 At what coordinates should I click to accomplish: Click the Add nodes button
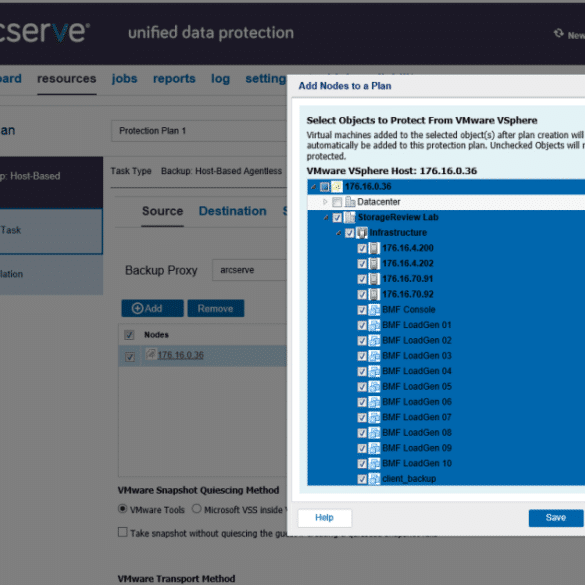click(153, 309)
